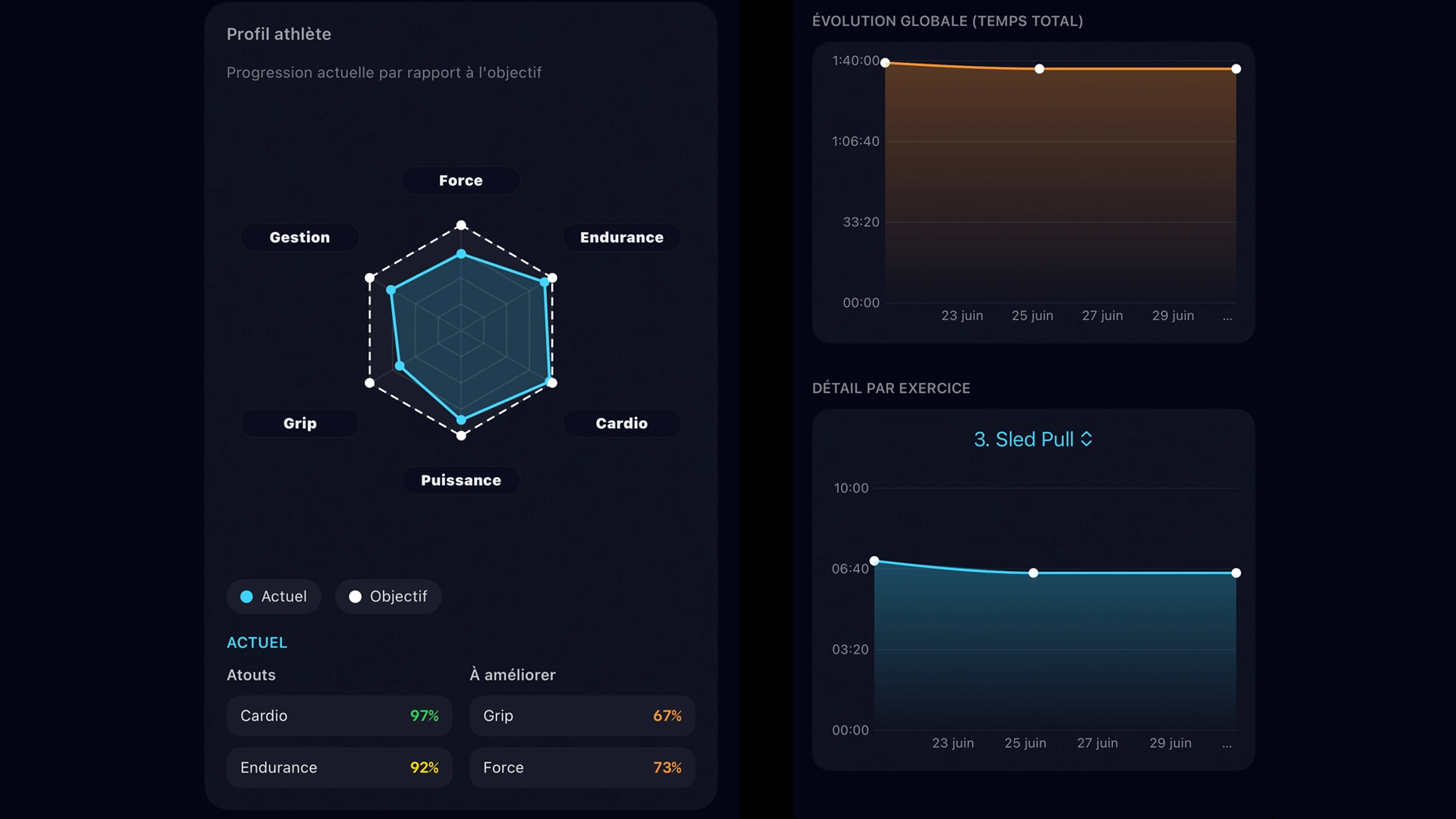Select the Grip radar axis label

(x=300, y=423)
